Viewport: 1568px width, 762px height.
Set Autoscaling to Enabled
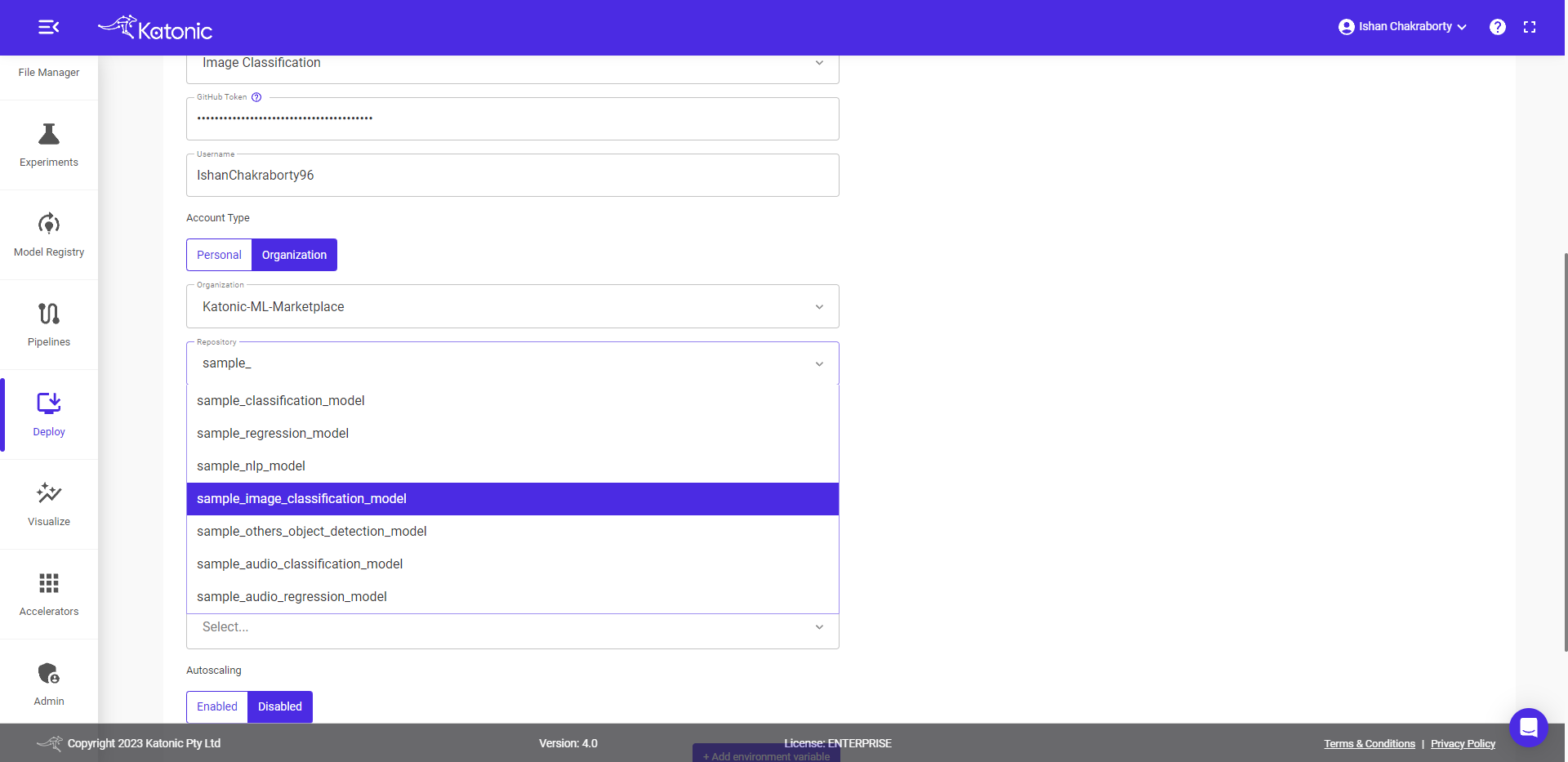click(217, 706)
